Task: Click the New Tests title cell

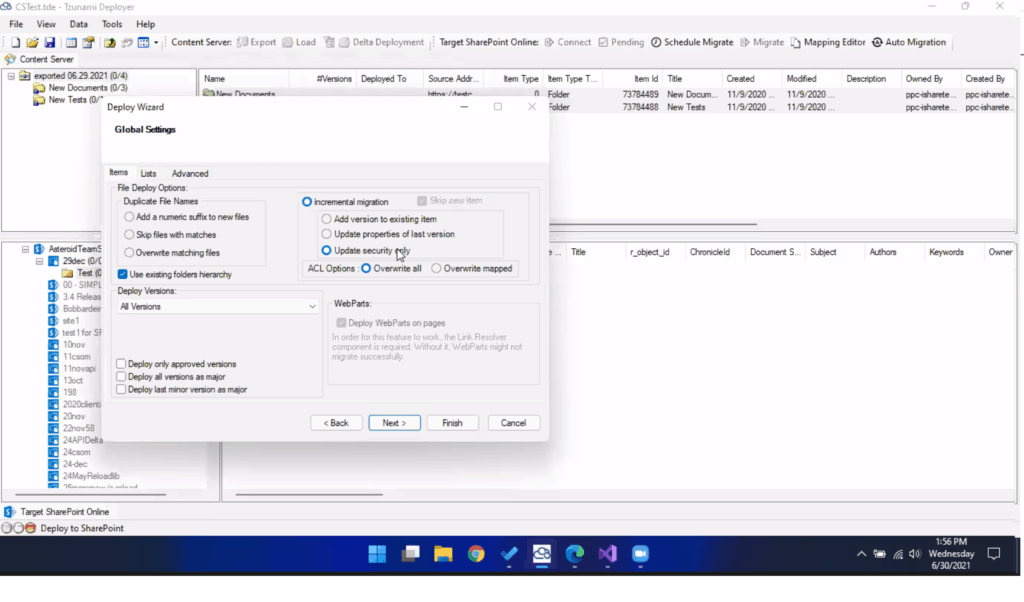Action: pyautogui.click(x=686, y=107)
